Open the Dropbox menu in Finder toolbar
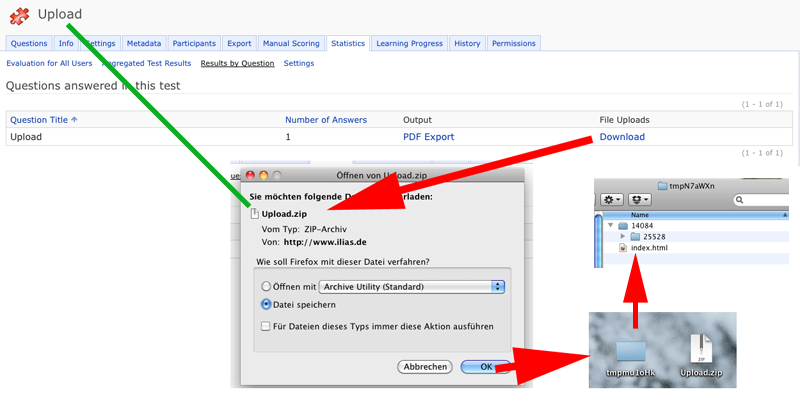The width and height of the screenshot is (800, 408). pyautogui.click(x=640, y=200)
